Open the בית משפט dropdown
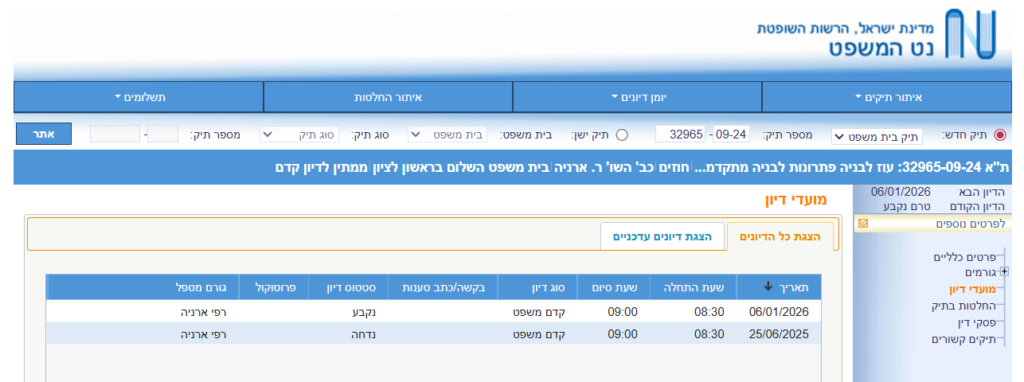1024x382 pixels. point(448,135)
